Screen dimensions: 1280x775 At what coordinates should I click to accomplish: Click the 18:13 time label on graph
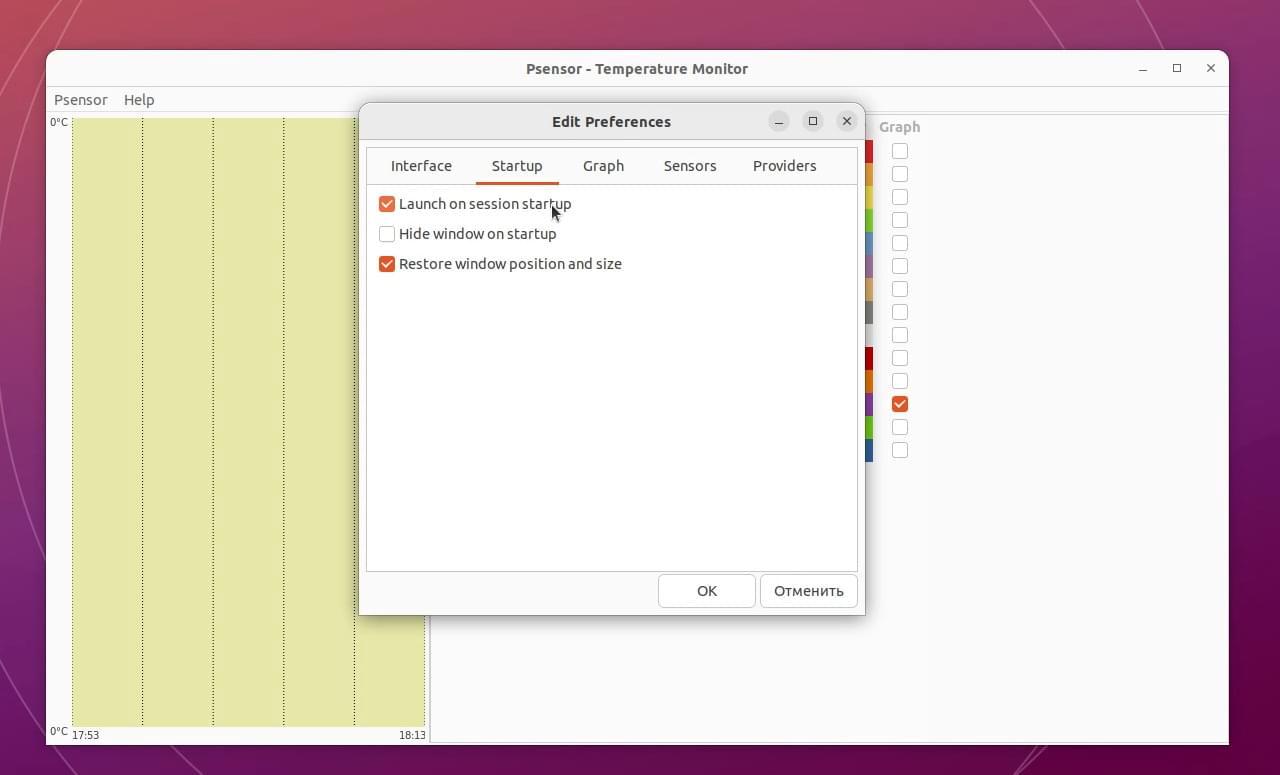point(412,735)
